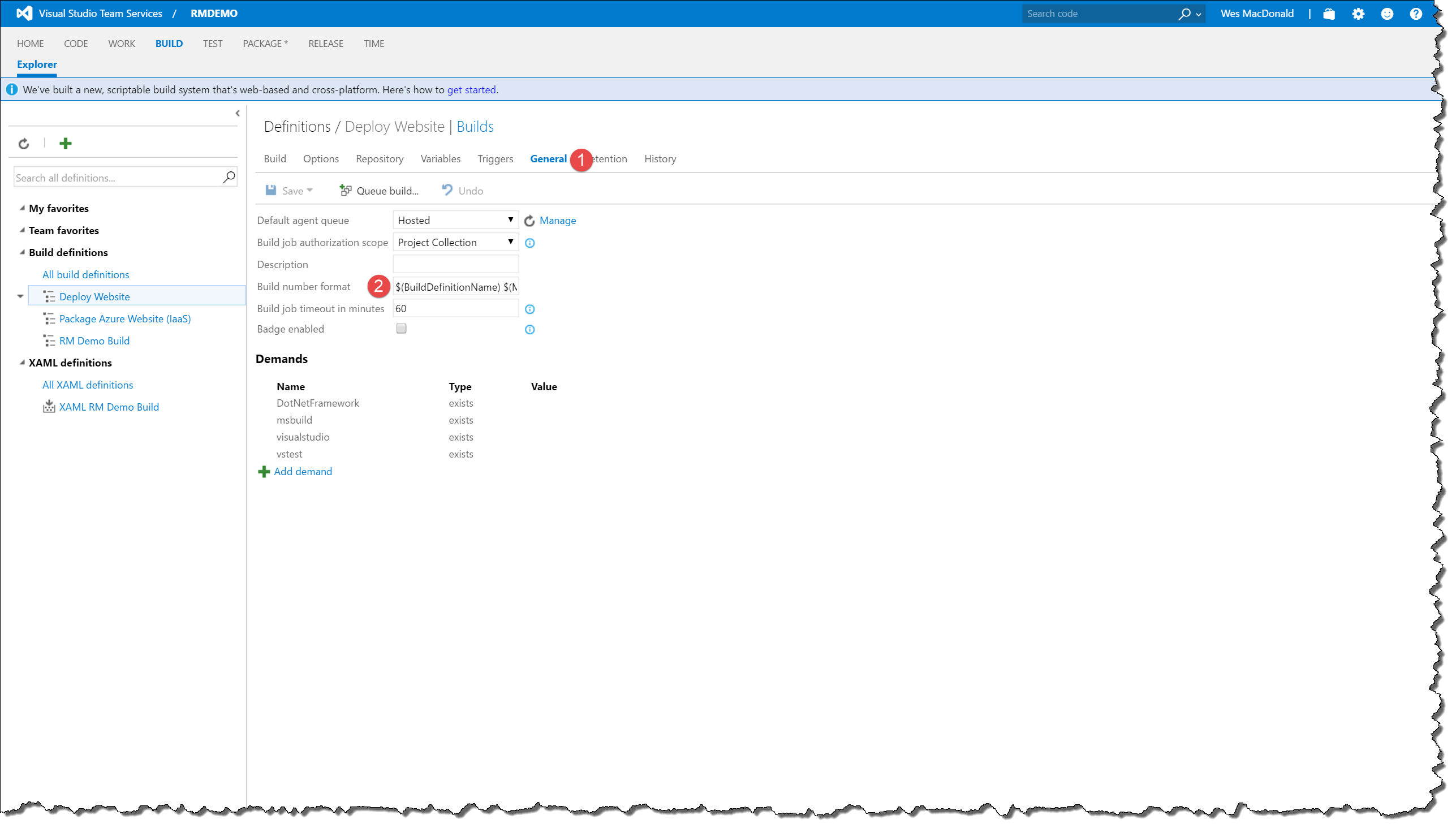Click the help question mark icon
Viewport: 1456px width, 828px height.
point(1416,14)
